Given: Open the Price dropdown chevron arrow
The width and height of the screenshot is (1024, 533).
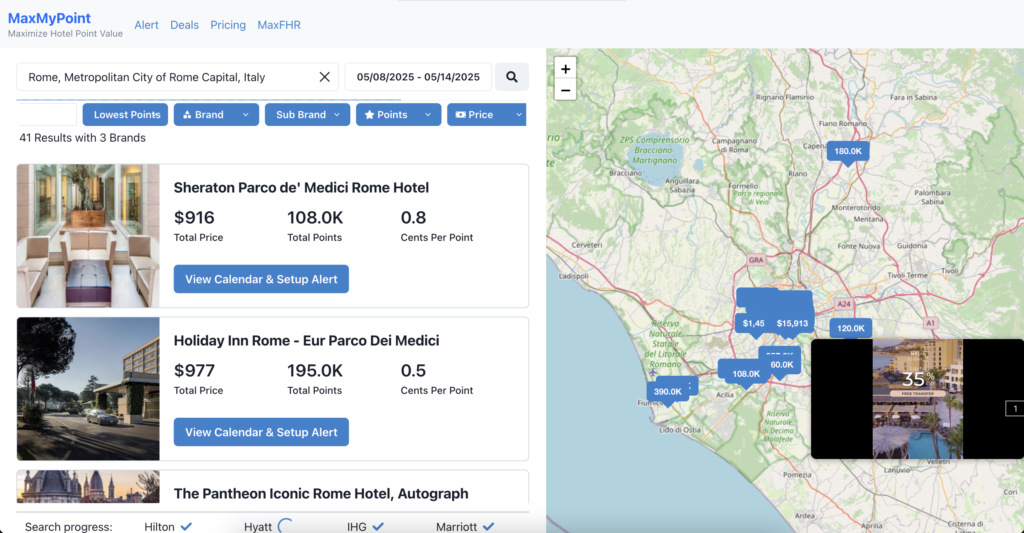Looking at the screenshot, I should pos(519,114).
